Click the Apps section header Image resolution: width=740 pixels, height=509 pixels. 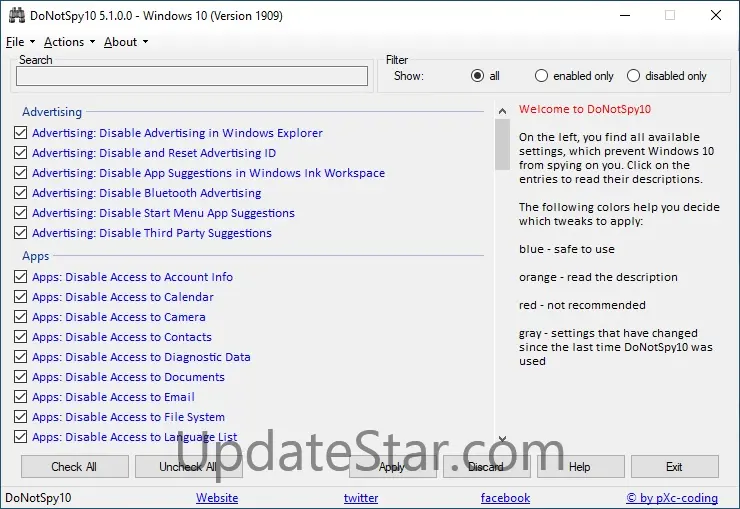click(35, 256)
